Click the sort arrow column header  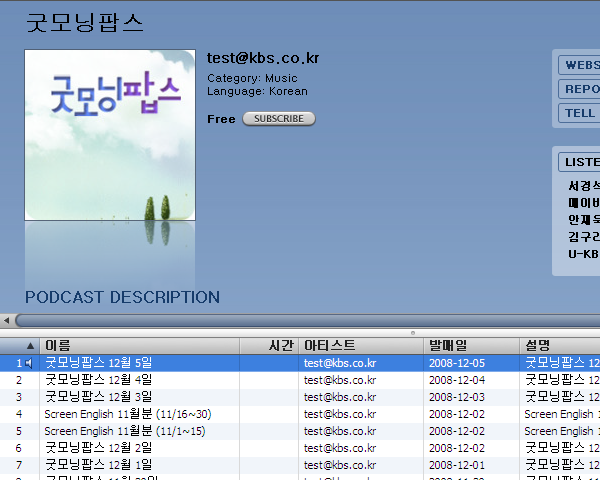(x=20, y=346)
